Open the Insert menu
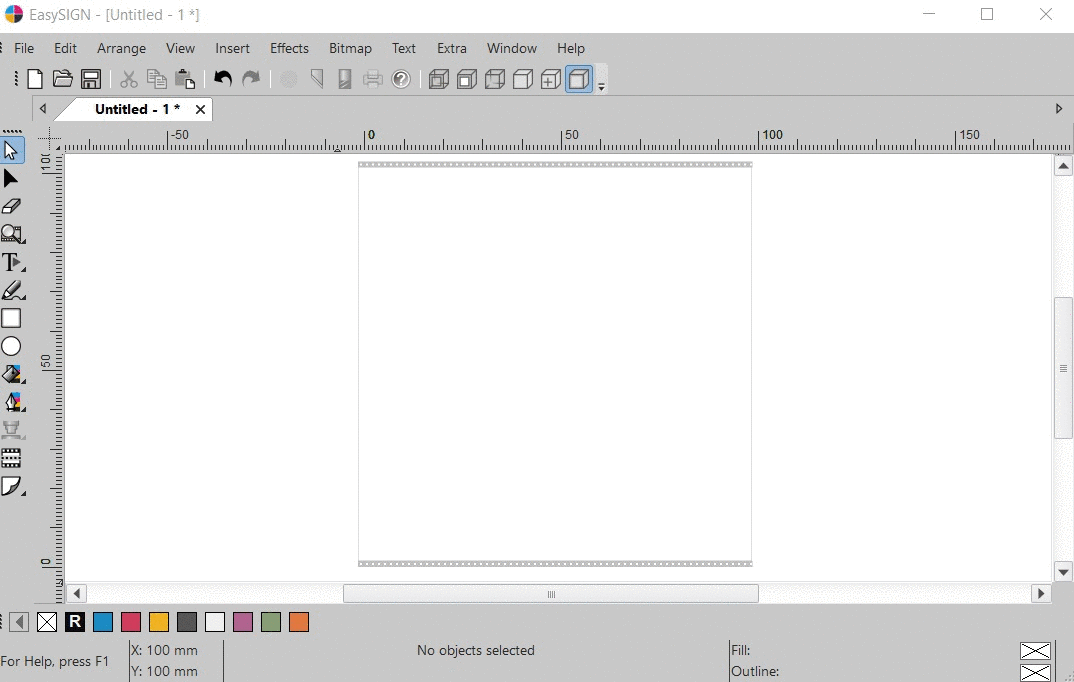This screenshot has height=682, width=1074. pos(232,49)
